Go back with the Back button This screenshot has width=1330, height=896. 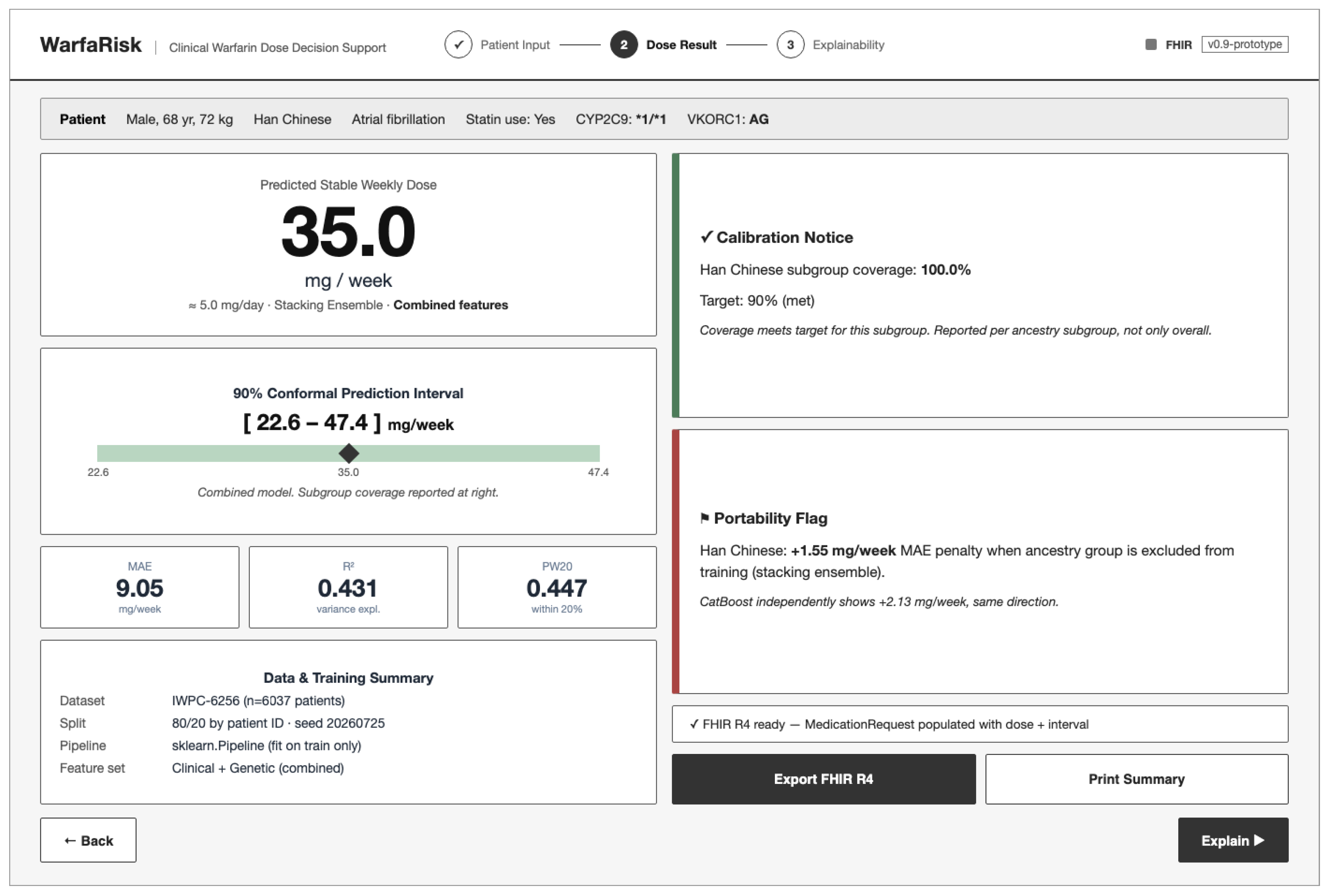coord(88,840)
